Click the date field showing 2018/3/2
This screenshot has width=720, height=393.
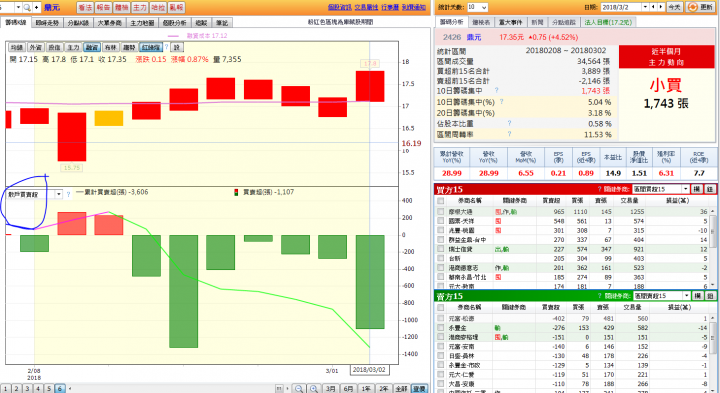tap(620, 7)
